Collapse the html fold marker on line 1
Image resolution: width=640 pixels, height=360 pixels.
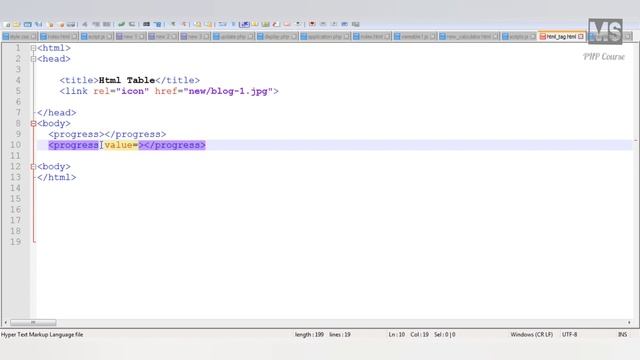[x=33, y=48]
